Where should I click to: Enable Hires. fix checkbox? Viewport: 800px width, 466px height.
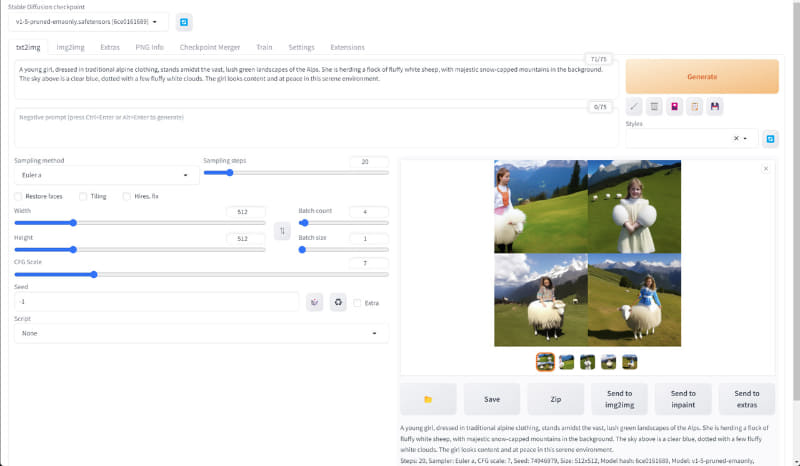pos(127,197)
